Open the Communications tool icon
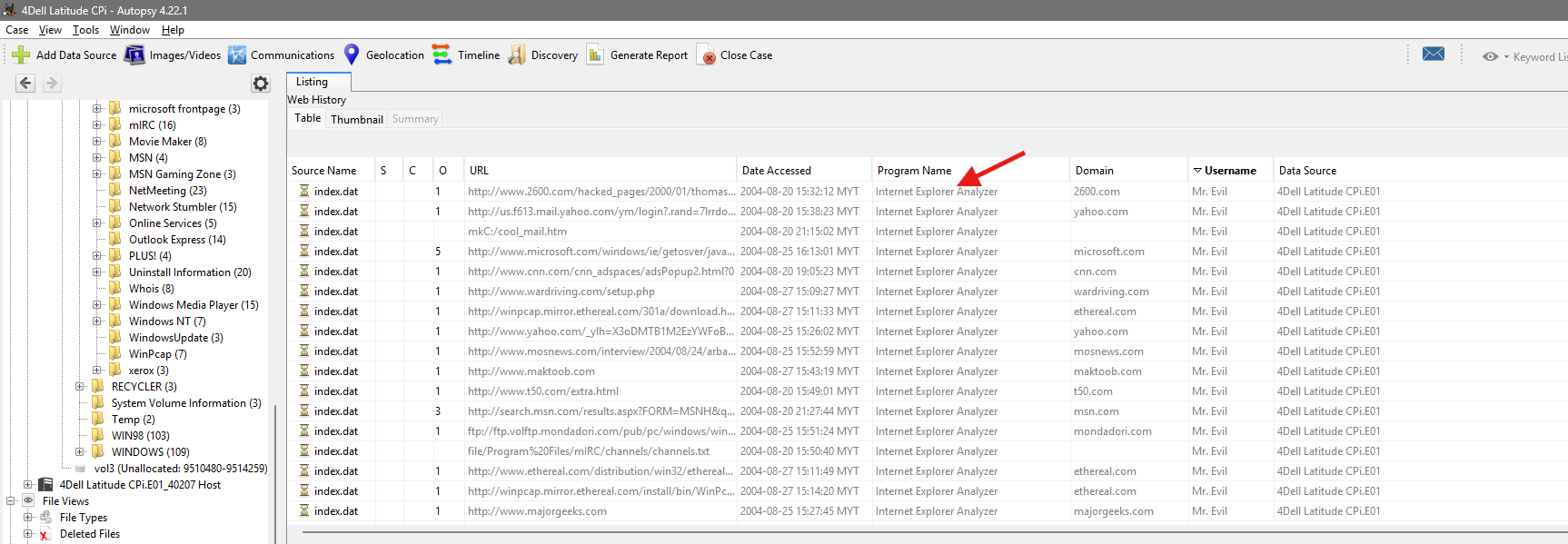This screenshot has width=1568, height=544. click(x=237, y=55)
